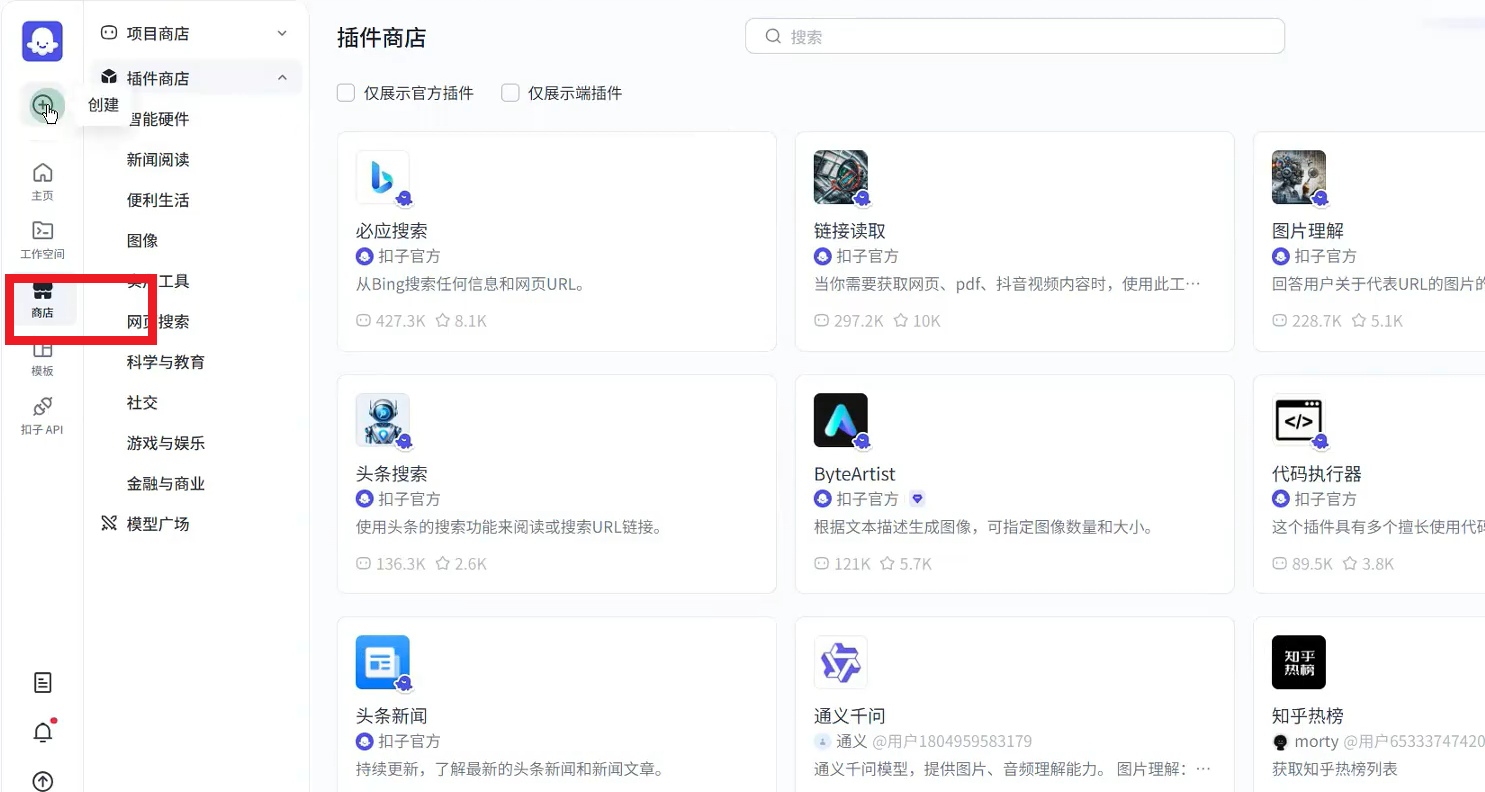Viewport: 1485px width, 792px height.
Task: Open 工作空间 in the sidebar
Action: tap(42, 240)
